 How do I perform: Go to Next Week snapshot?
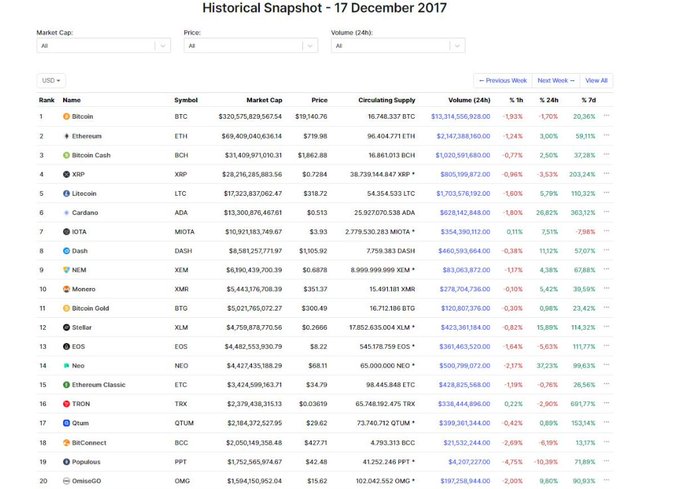(x=556, y=81)
